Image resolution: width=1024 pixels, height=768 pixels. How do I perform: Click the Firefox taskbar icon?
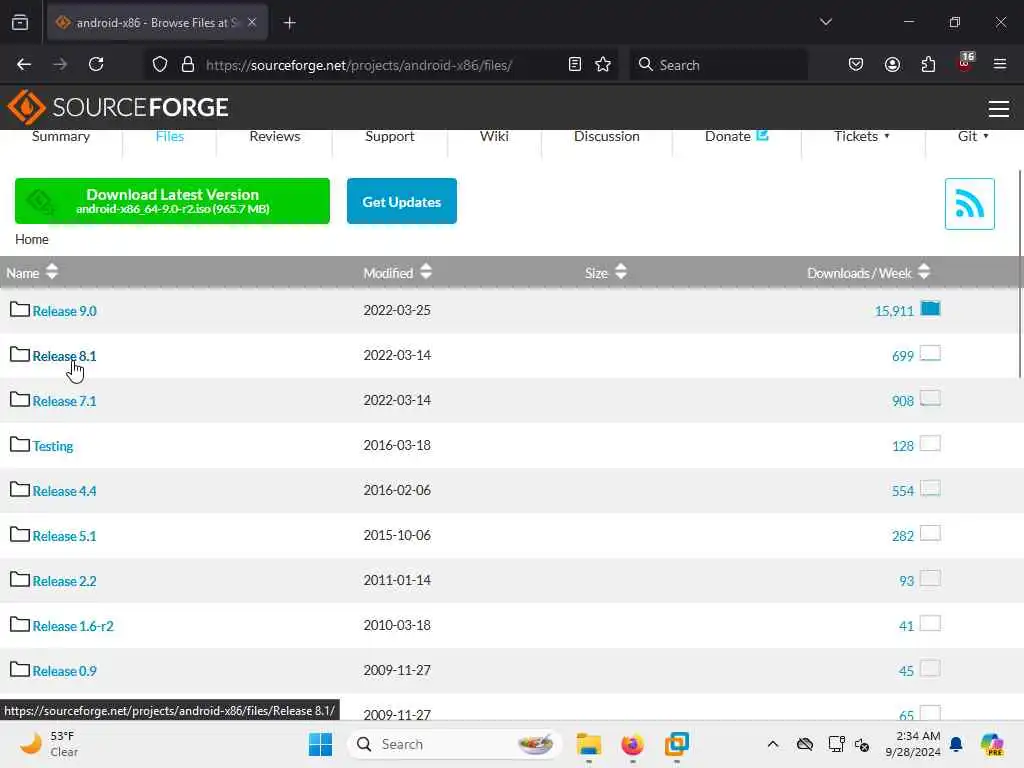(x=632, y=744)
